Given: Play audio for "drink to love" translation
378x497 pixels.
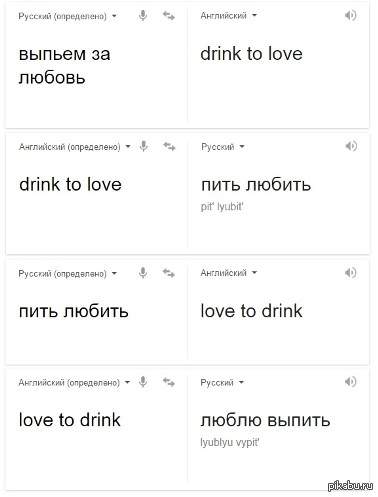Looking at the screenshot, I should point(350,15).
